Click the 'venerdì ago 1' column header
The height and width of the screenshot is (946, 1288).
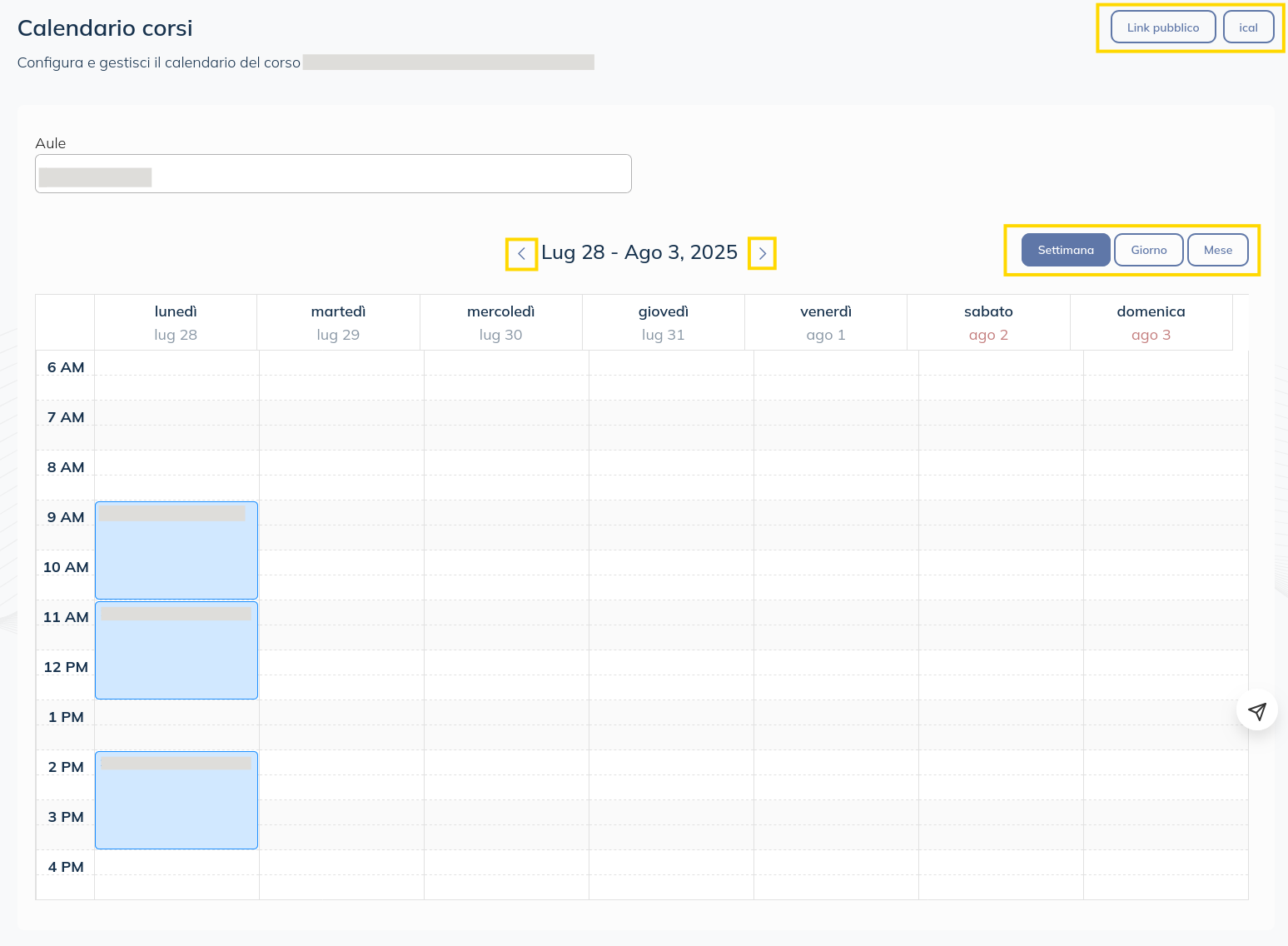826,322
